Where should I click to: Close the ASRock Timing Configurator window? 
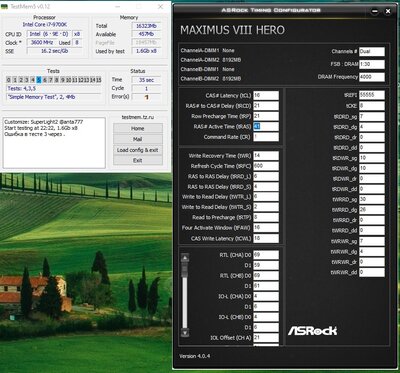tap(388, 11)
